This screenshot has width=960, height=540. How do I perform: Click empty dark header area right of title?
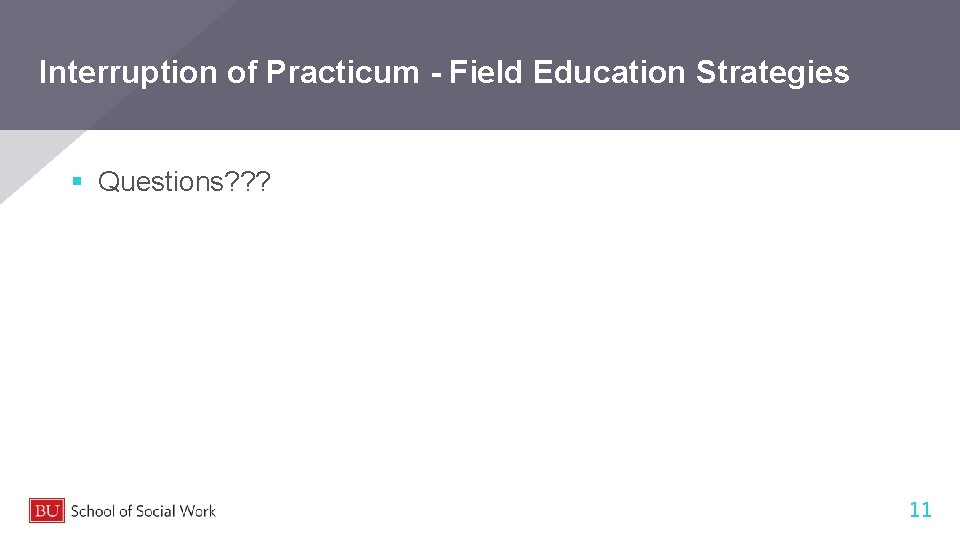(x=905, y=72)
